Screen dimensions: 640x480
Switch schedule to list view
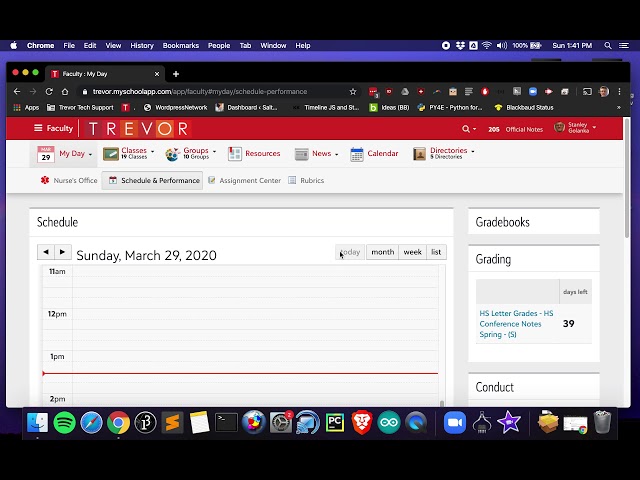point(436,252)
